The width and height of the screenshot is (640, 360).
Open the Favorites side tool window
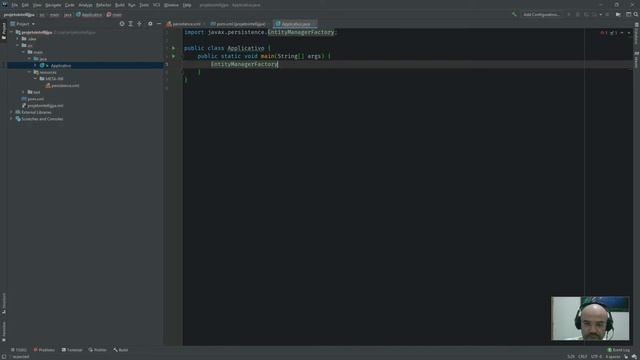click(4, 331)
